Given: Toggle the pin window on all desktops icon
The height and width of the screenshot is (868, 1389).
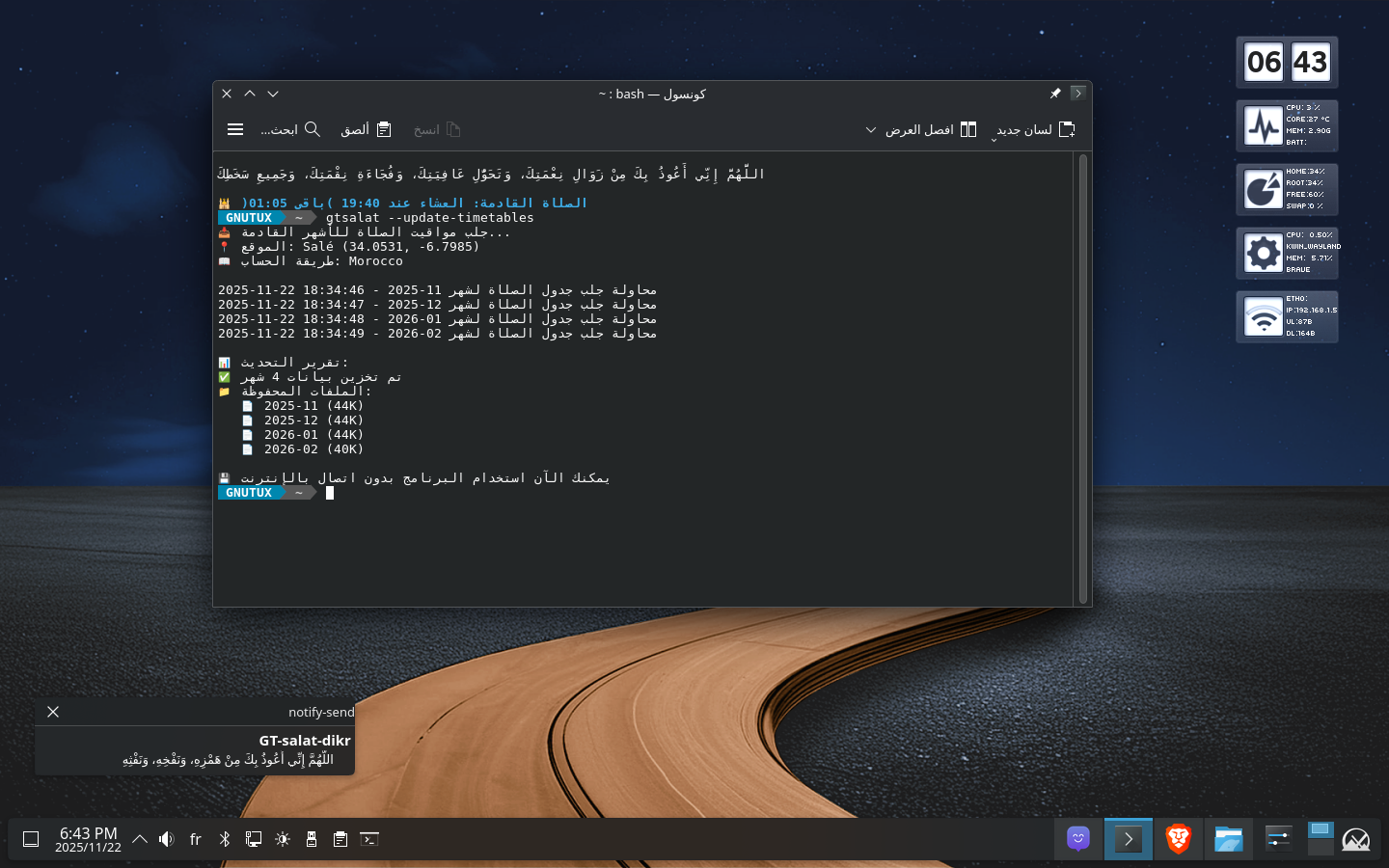Looking at the screenshot, I should [x=1055, y=94].
